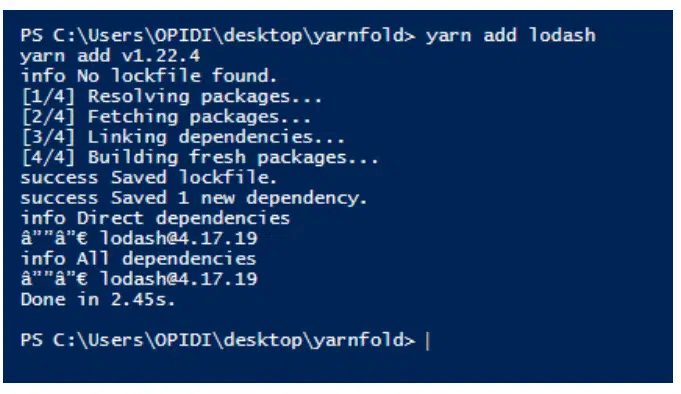
Task: Click the 'success Saved 1 new dependency.' message
Action: [194, 198]
